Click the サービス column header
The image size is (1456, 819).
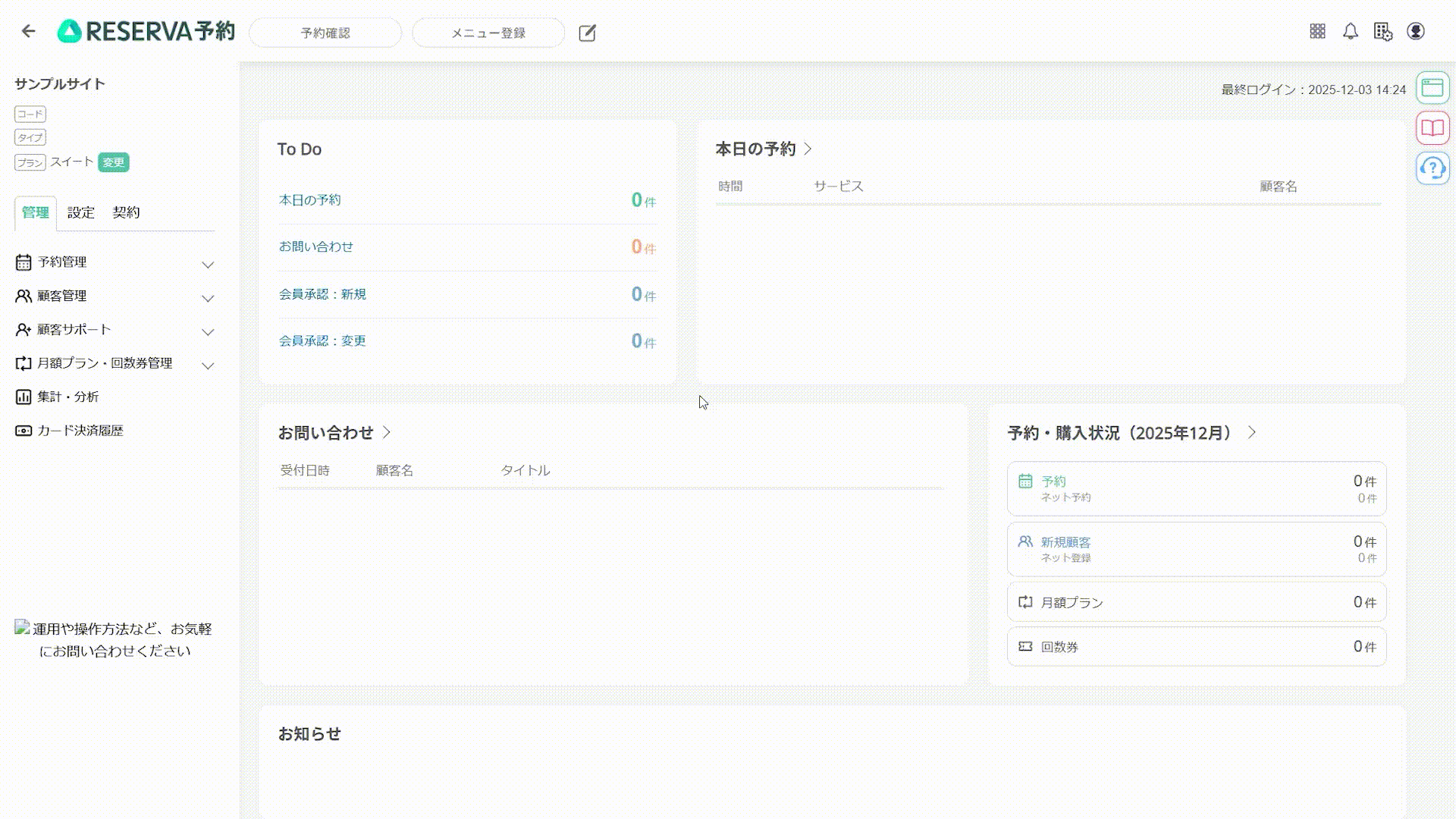pyautogui.click(x=839, y=186)
